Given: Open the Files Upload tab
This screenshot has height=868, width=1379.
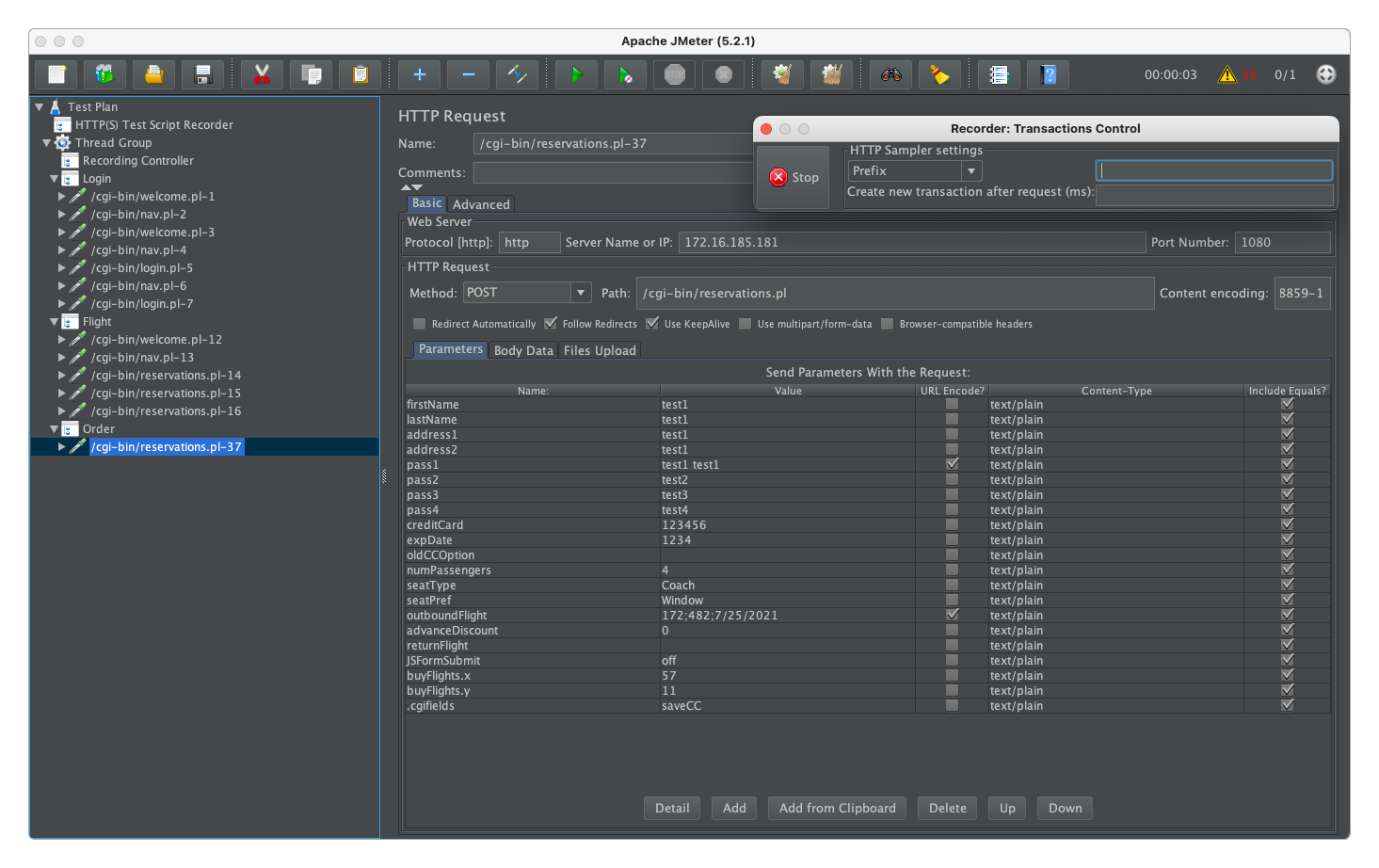Looking at the screenshot, I should [600, 350].
